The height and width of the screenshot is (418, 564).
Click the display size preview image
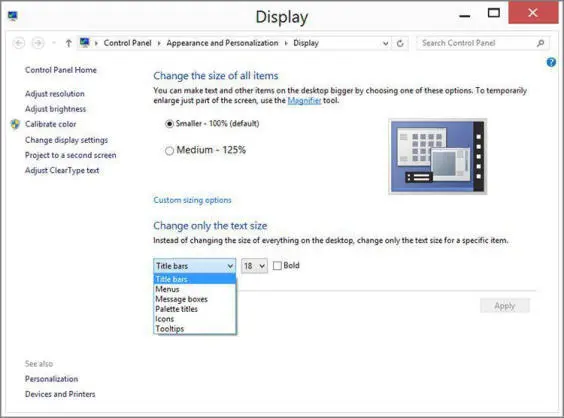click(438, 156)
